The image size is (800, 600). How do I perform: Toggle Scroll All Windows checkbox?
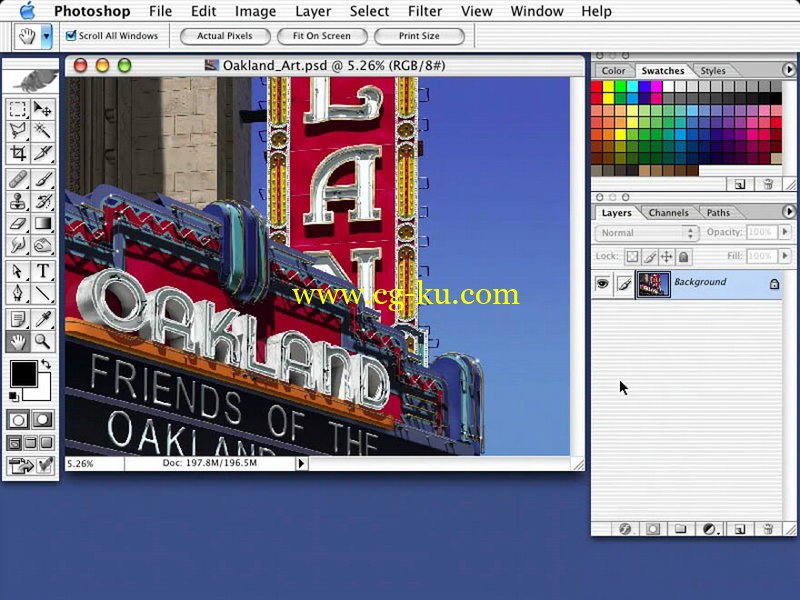click(x=71, y=35)
